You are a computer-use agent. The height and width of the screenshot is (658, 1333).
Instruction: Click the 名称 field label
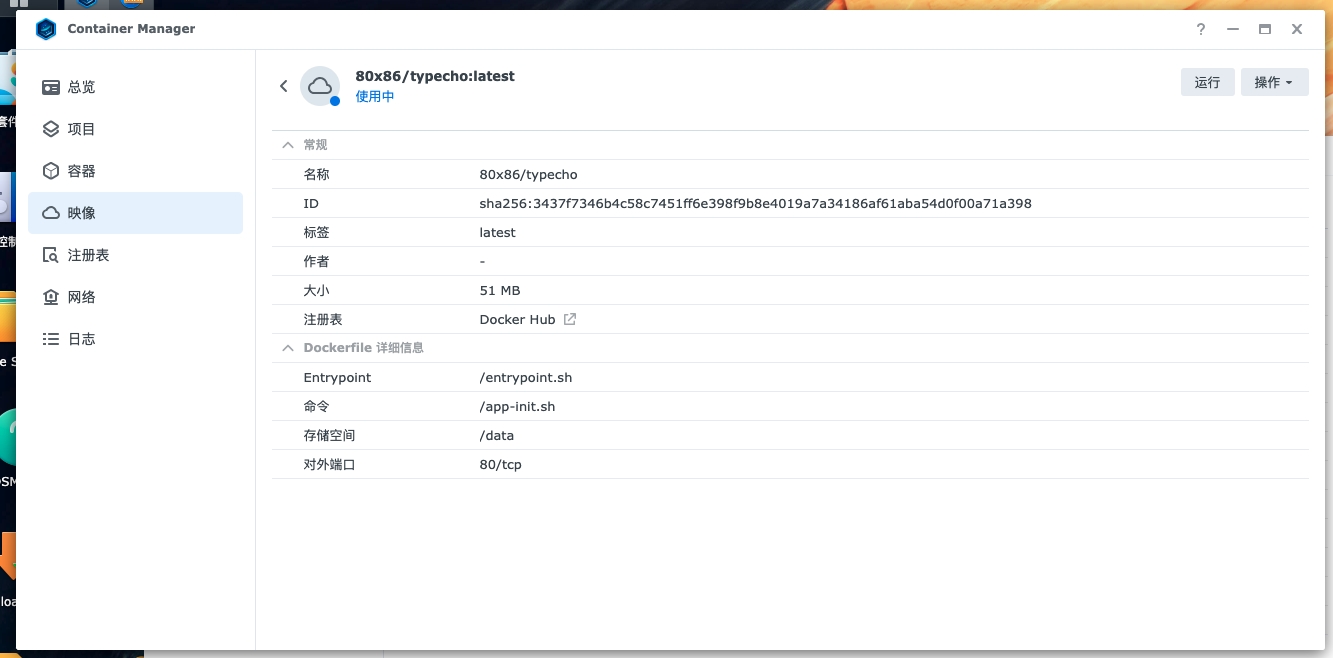(317, 174)
